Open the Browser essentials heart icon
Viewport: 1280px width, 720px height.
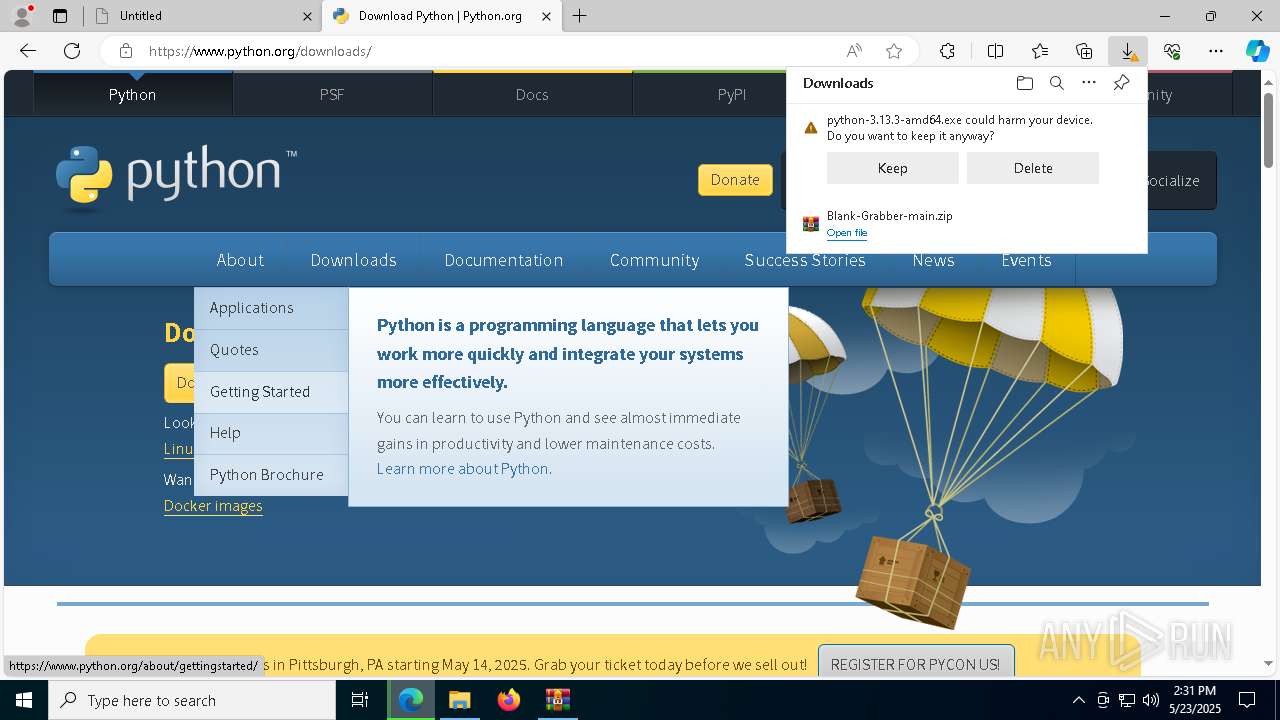(1172, 51)
